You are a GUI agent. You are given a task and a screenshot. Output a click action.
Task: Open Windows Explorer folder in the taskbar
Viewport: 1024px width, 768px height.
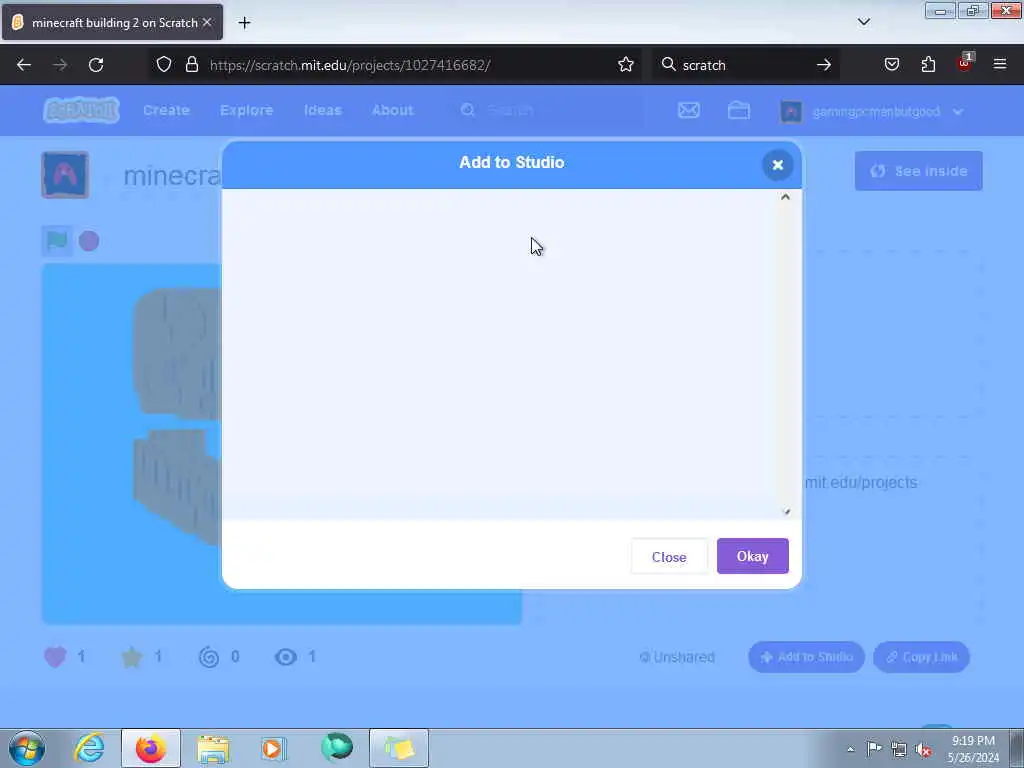click(213, 749)
